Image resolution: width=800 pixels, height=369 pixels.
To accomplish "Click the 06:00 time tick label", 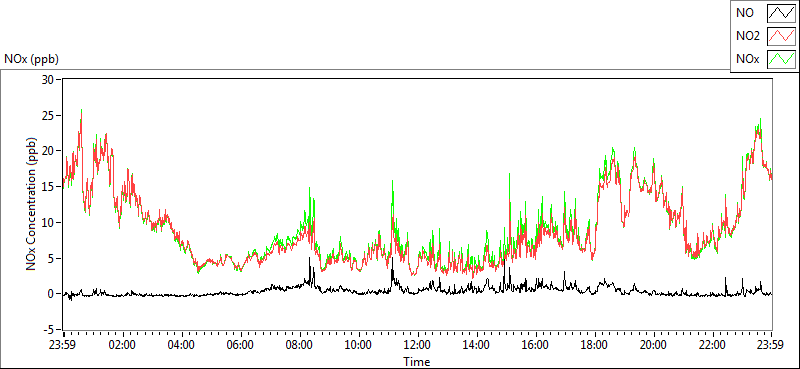I will [x=240, y=344].
